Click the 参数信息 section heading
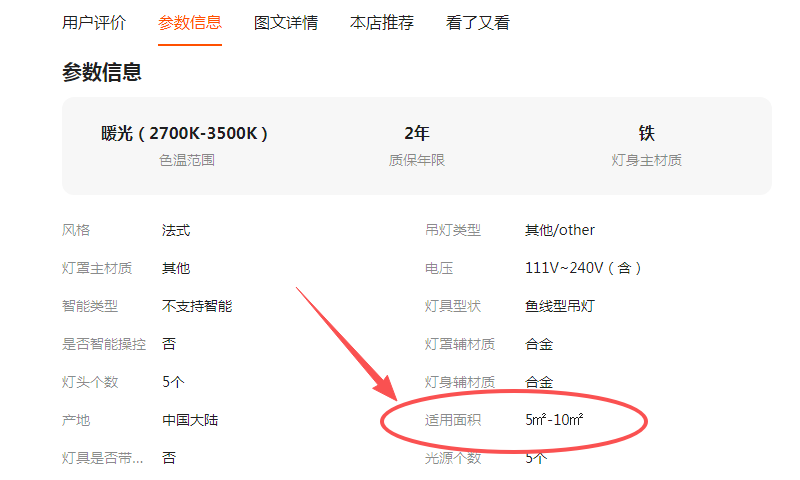The image size is (800, 480). coord(102,72)
